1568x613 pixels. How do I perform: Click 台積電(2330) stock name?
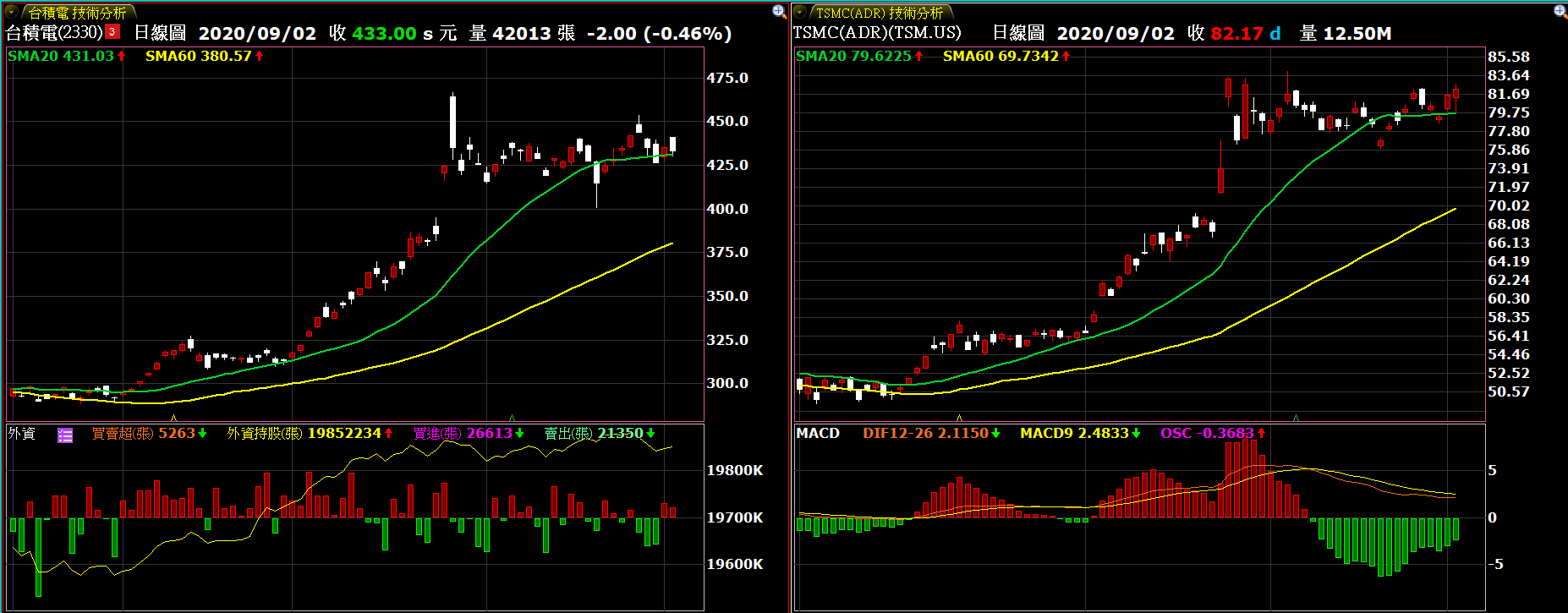54,33
